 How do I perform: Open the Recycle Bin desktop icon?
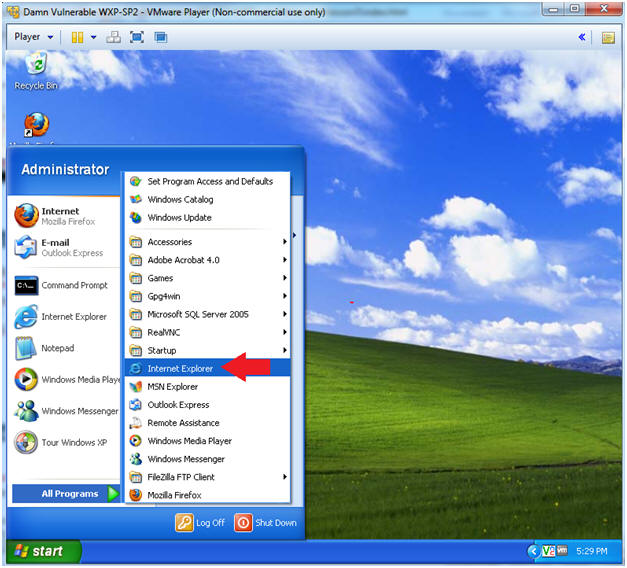point(36,71)
